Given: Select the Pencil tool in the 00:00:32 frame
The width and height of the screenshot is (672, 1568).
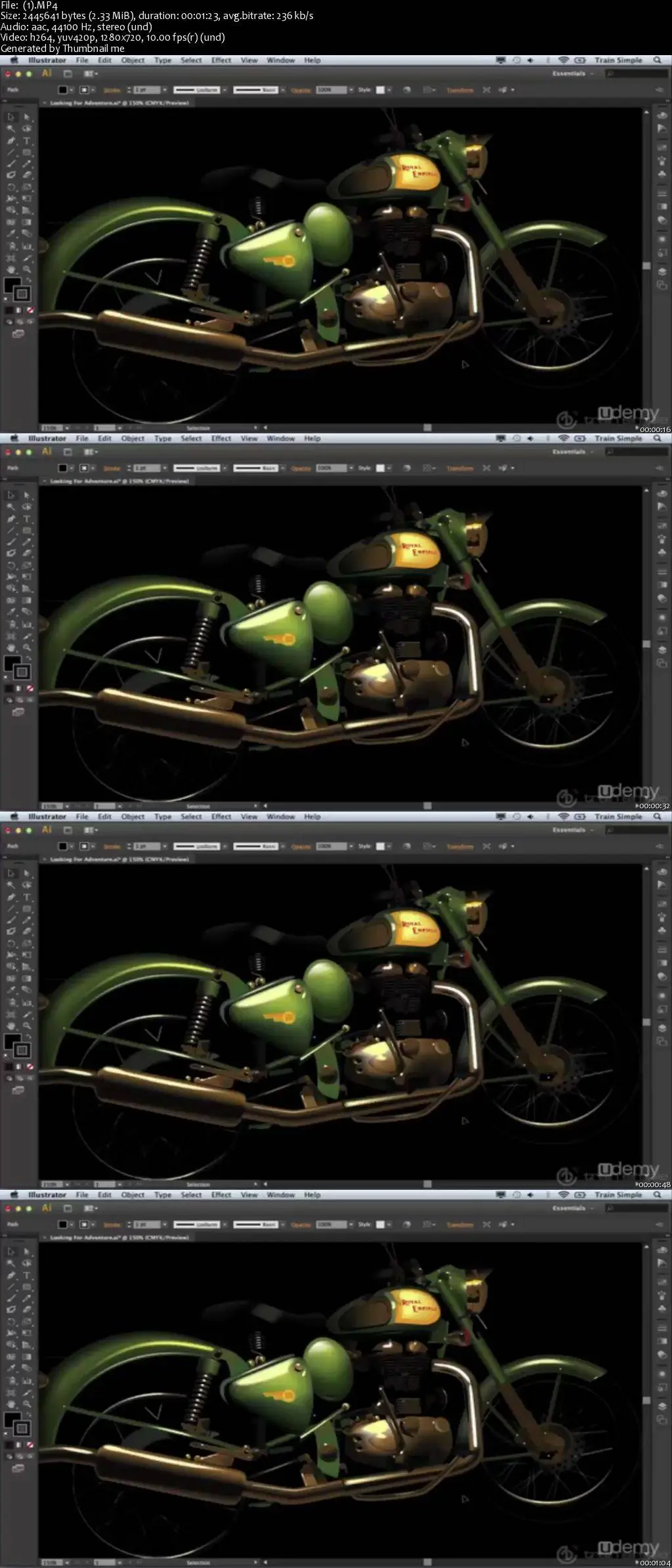Looking at the screenshot, I should (x=27, y=542).
